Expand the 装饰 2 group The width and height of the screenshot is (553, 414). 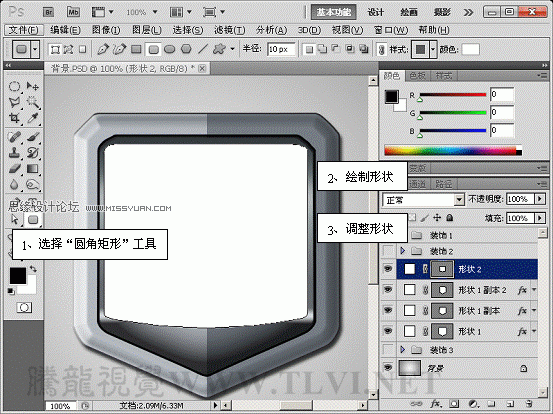pos(402,251)
